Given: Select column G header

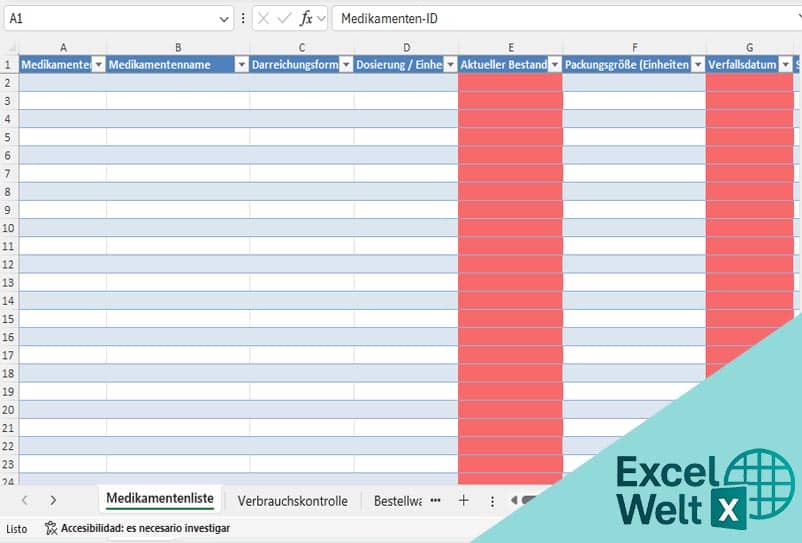Looking at the screenshot, I should pos(749,48).
